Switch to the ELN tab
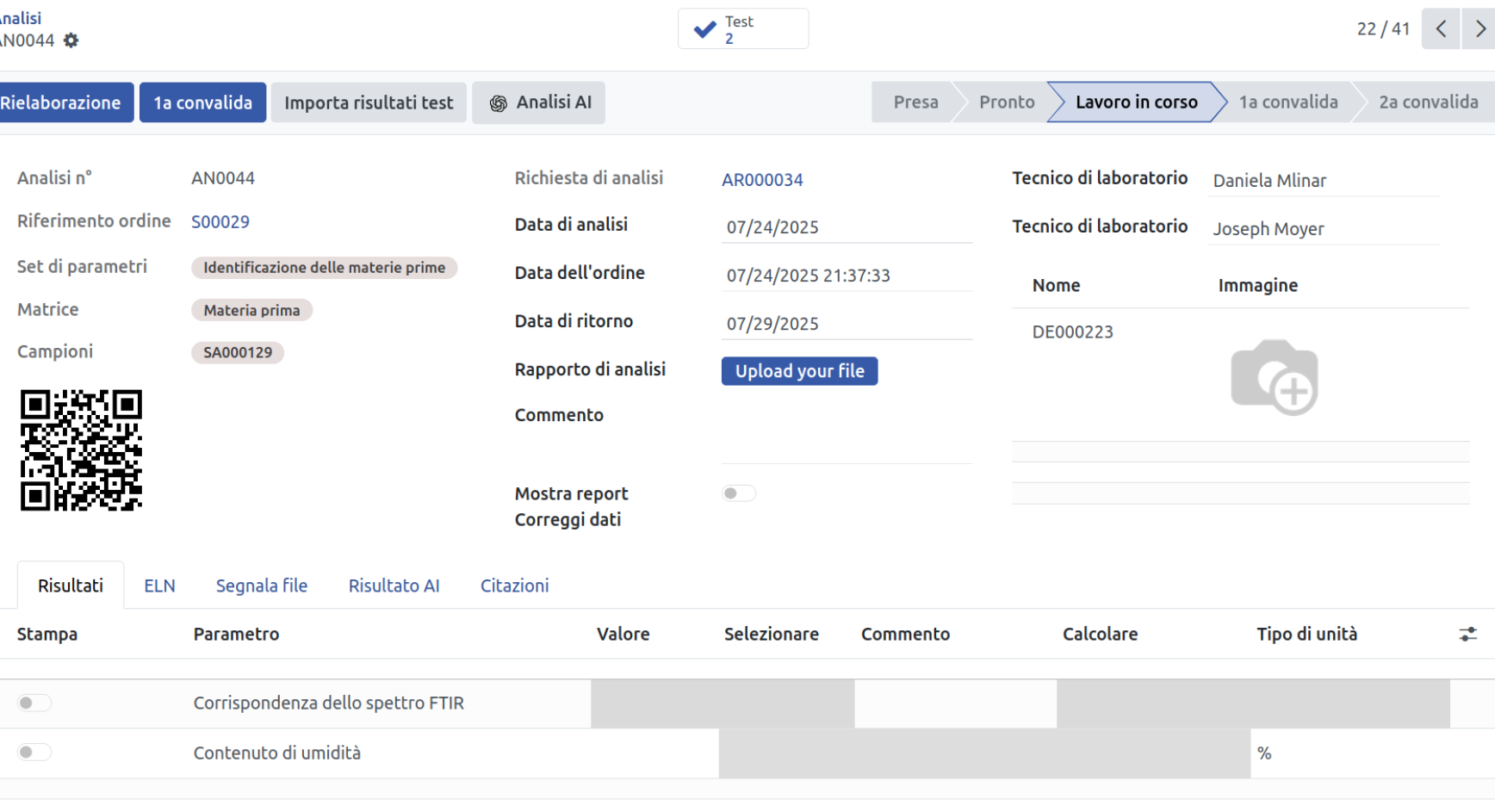This screenshot has width=1495, height=812. pos(159,586)
